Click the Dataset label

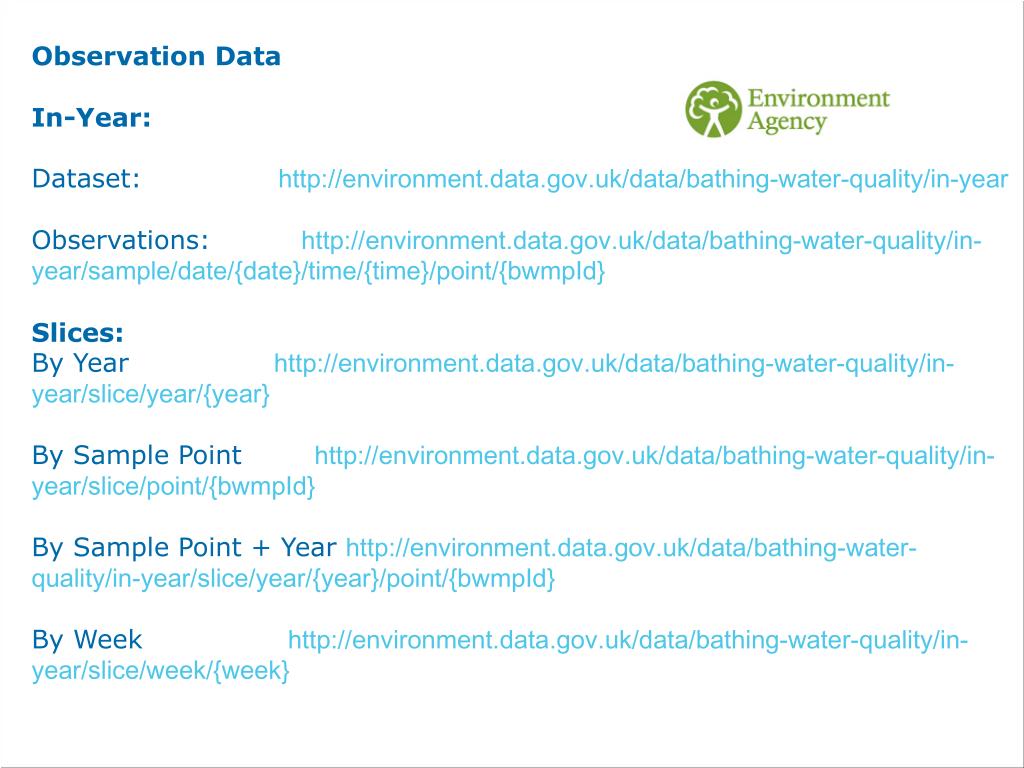86,179
